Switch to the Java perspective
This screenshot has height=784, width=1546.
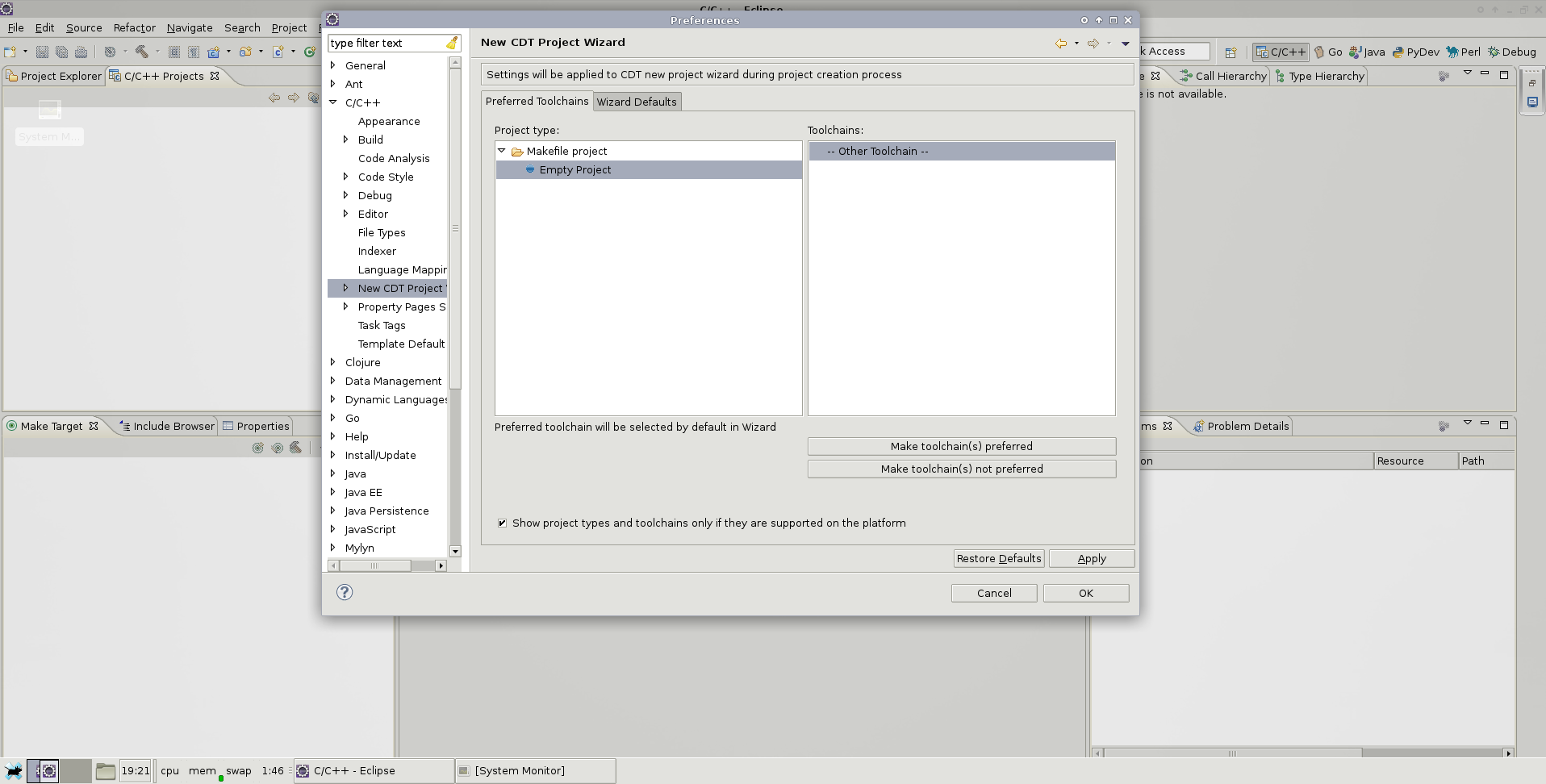(1367, 52)
